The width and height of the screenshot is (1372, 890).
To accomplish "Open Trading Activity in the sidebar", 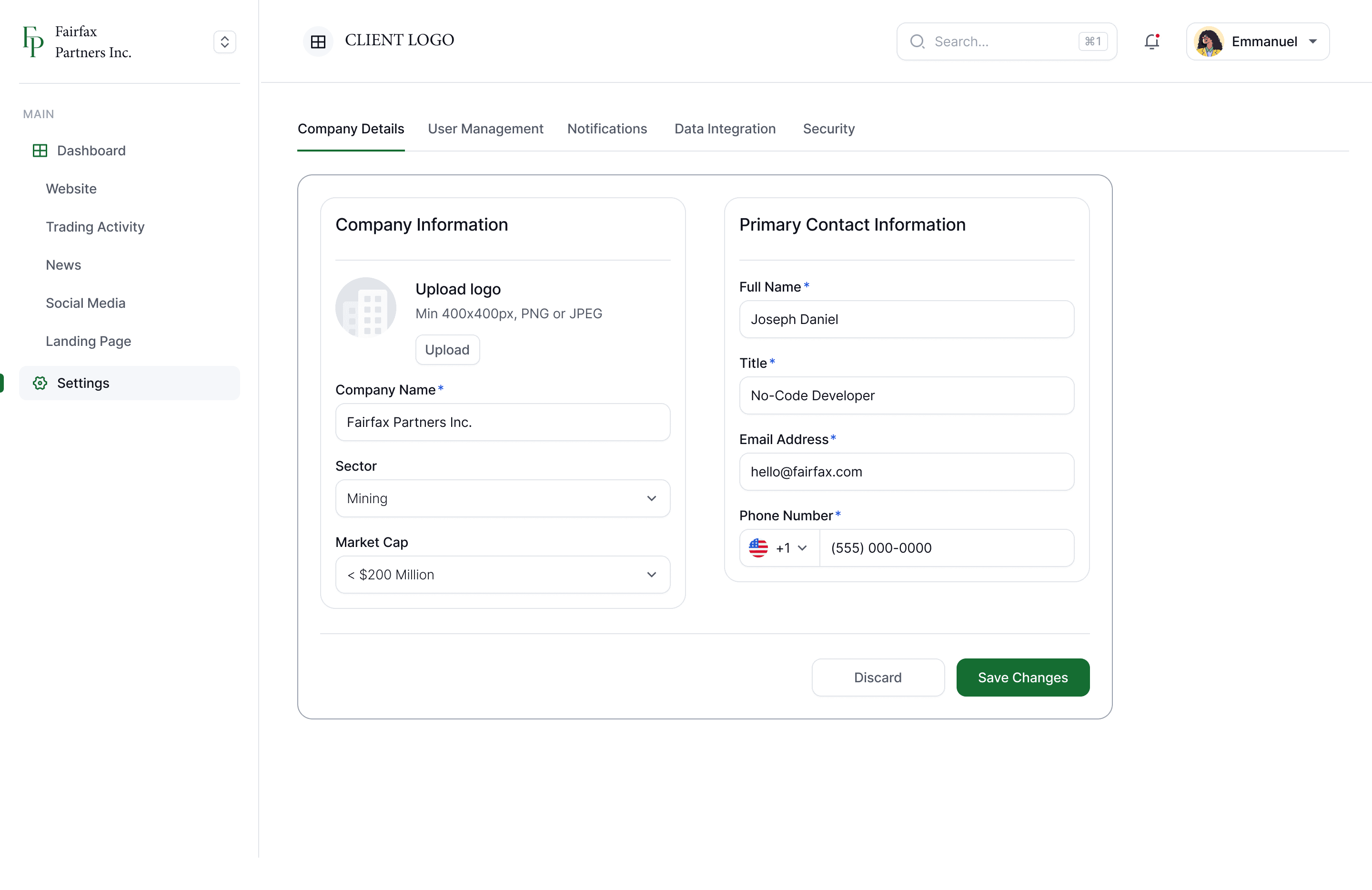I will [95, 226].
